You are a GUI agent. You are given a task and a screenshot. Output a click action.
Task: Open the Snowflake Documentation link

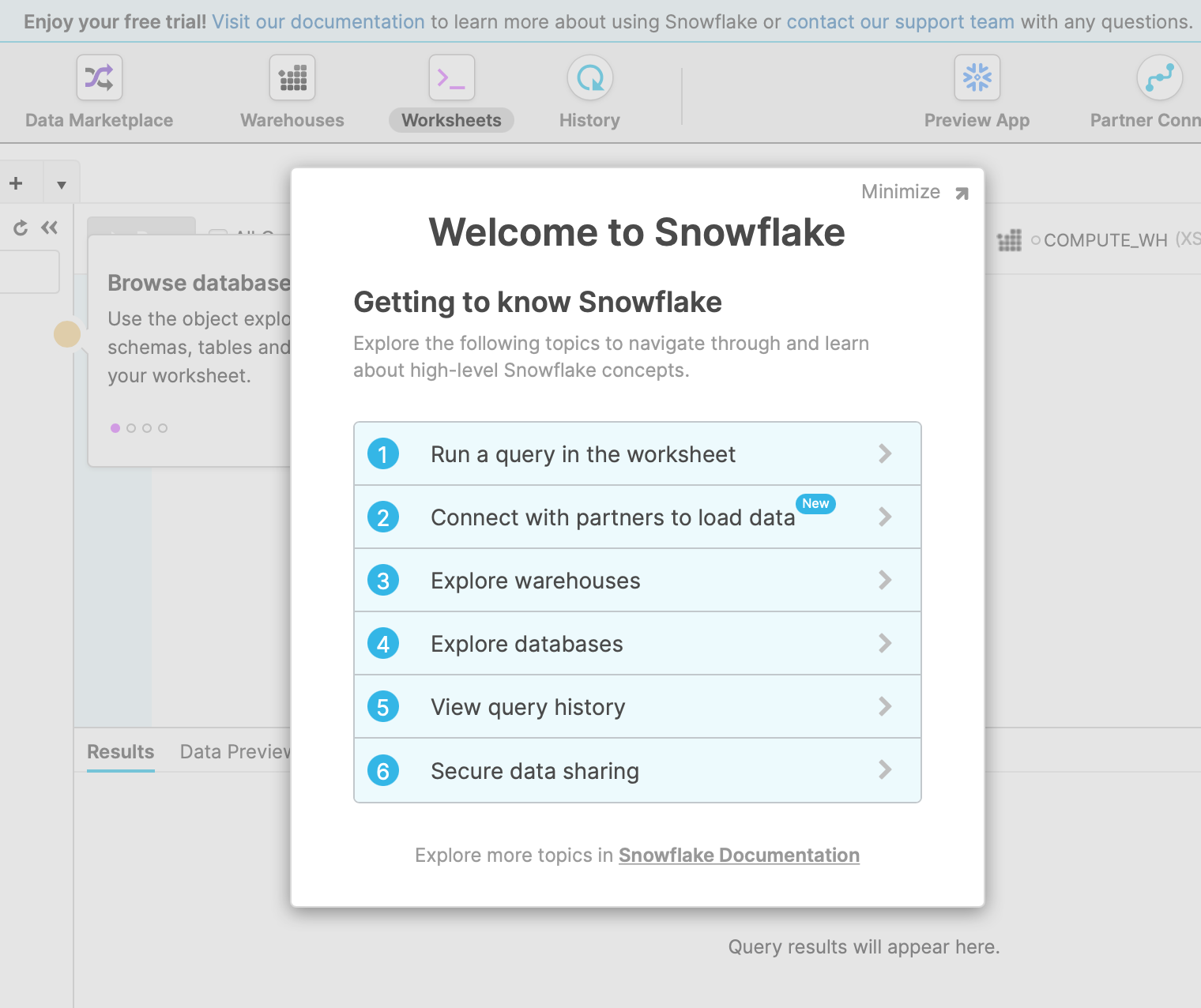pos(739,856)
